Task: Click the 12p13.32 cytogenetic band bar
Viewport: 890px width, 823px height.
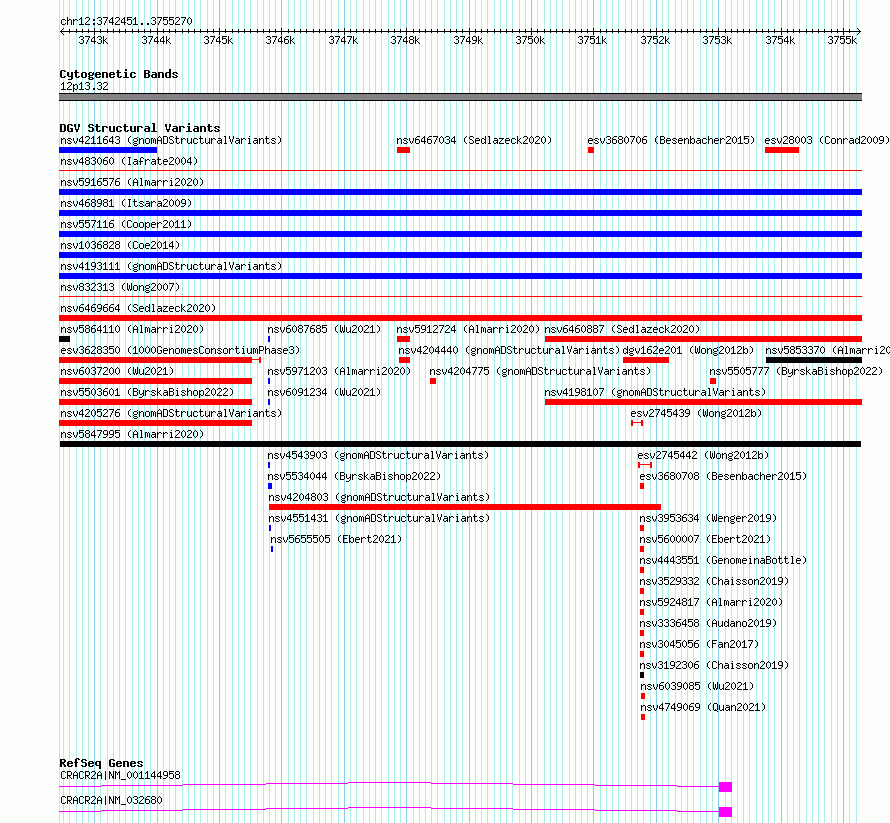Action: click(460, 97)
